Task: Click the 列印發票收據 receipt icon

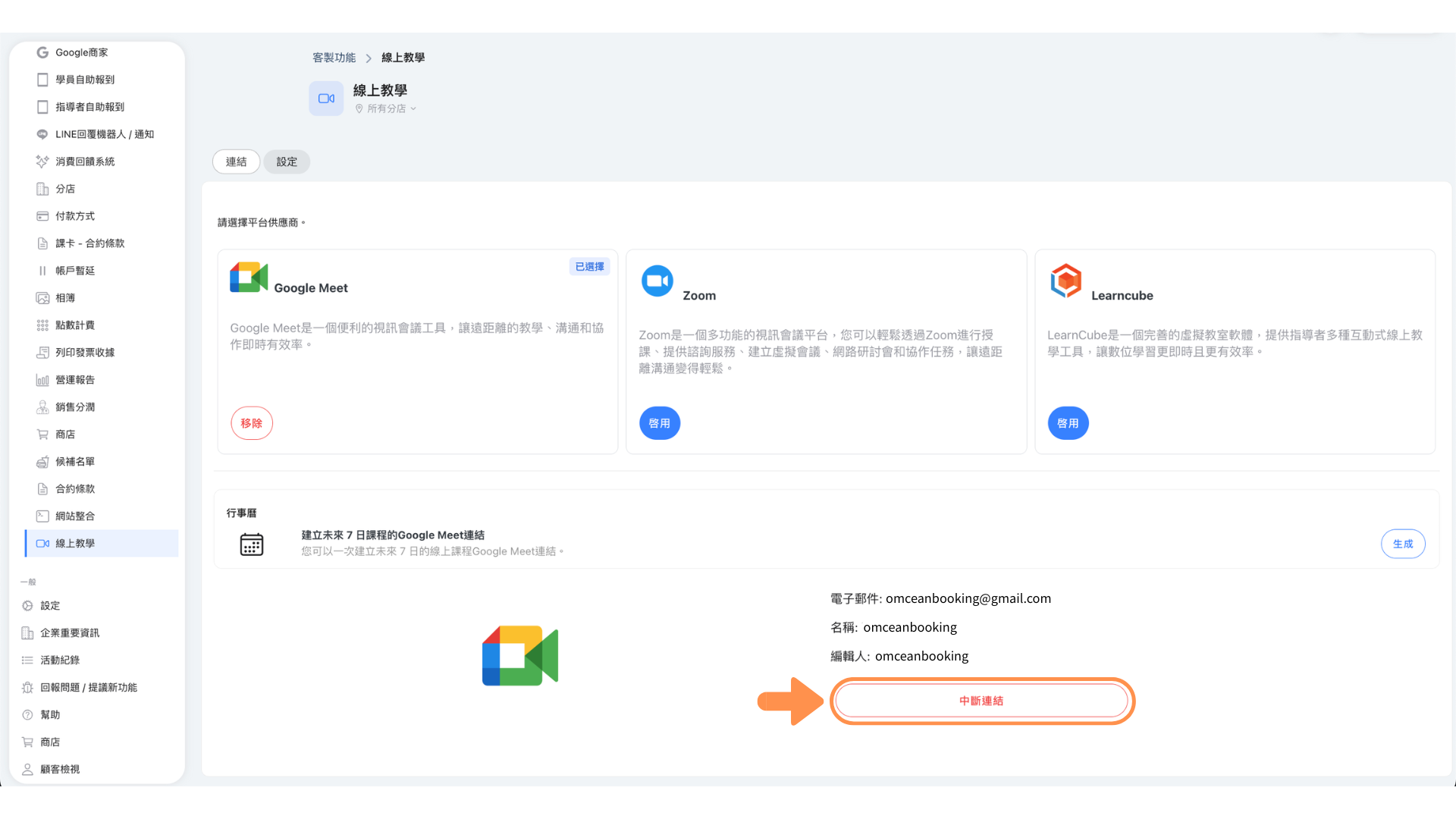Action: coord(42,353)
